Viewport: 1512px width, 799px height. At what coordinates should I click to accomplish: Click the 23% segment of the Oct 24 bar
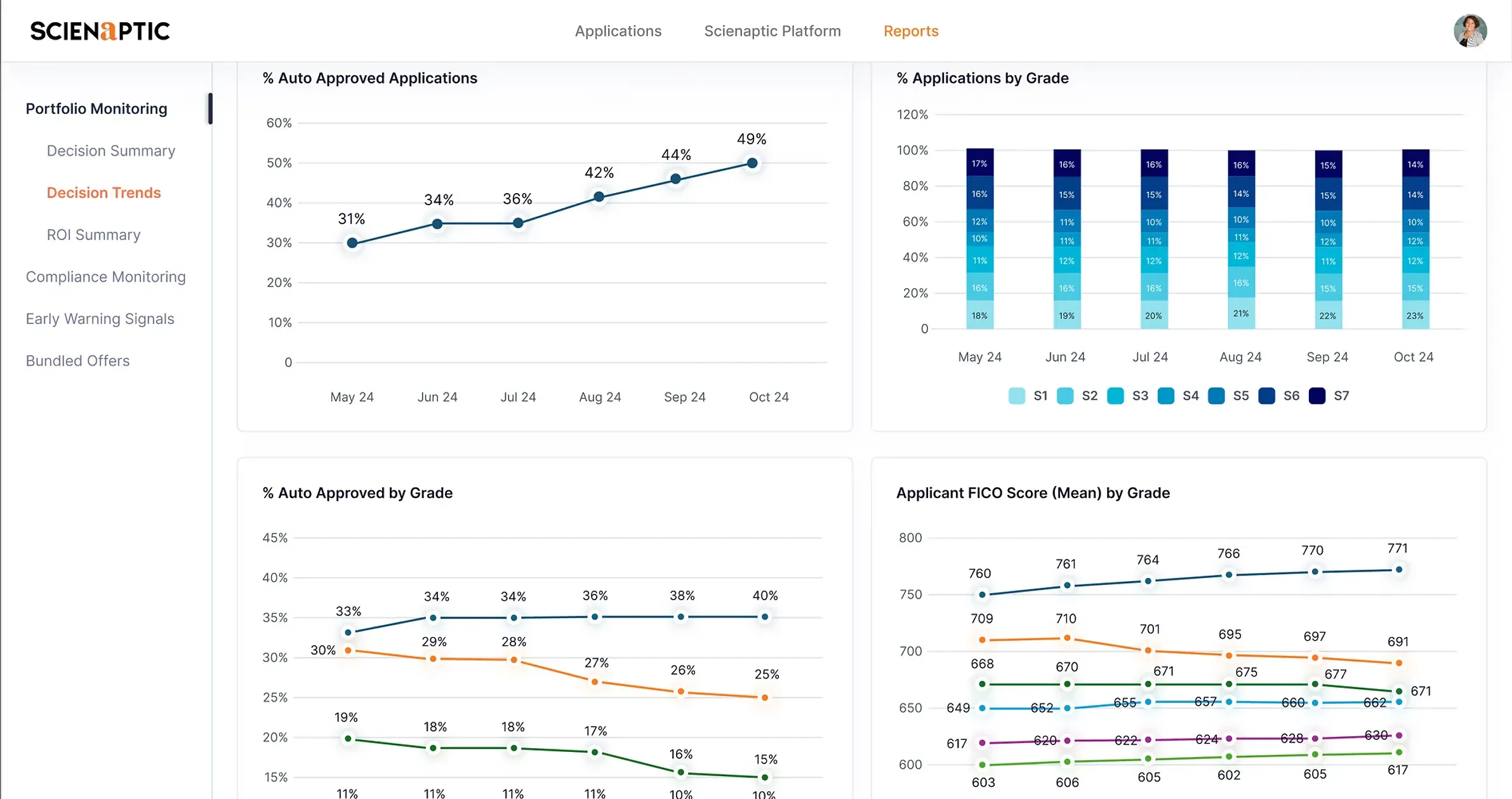(x=1415, y=316)
